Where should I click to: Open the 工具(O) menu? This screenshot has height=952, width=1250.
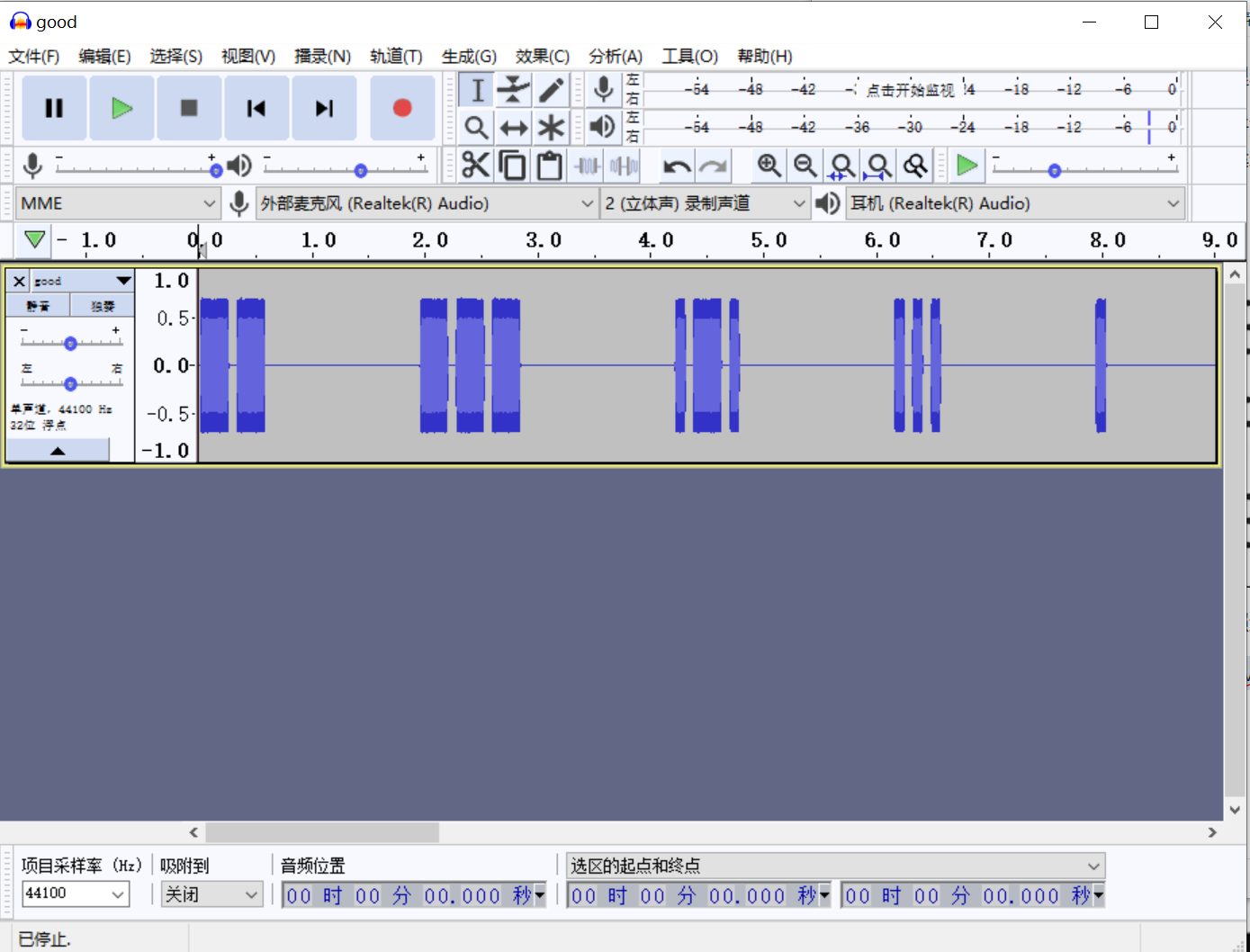click(x=690, y=56)
